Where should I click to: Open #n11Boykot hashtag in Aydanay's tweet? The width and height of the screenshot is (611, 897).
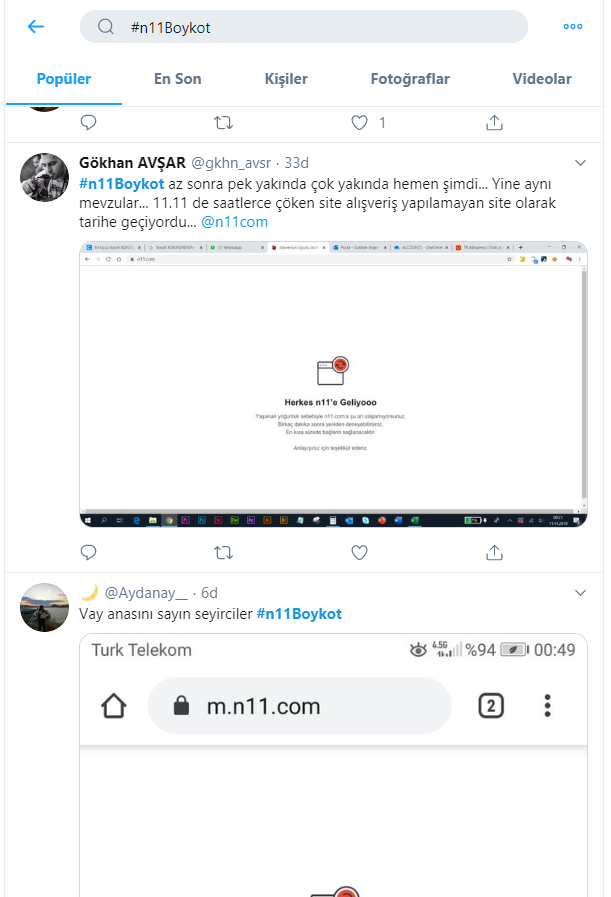(299, 614)
